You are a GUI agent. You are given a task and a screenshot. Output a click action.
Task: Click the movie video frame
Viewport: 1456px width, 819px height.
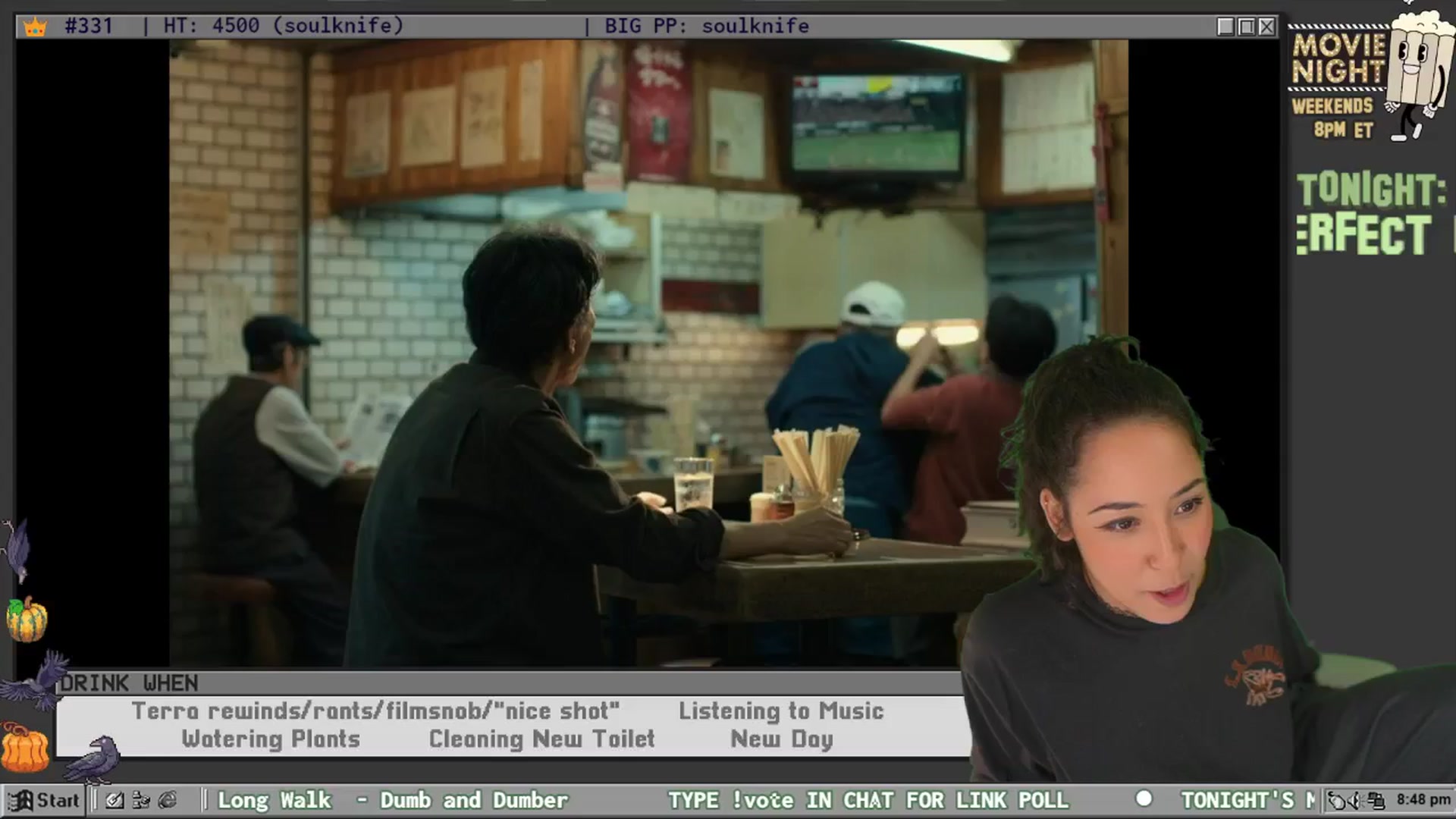[x=648, y=353]
